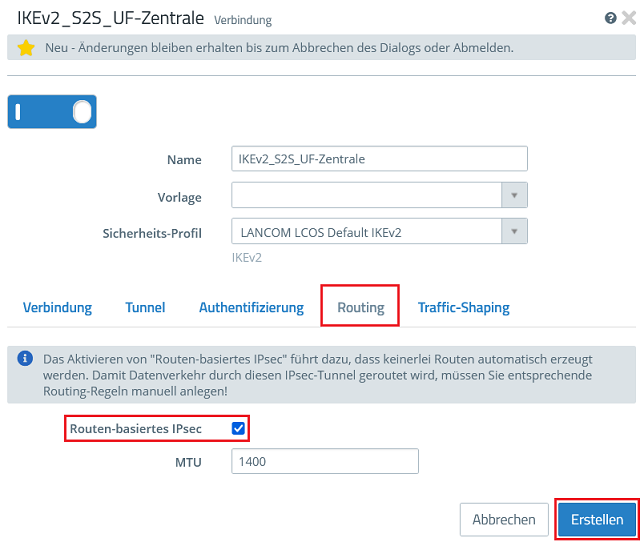The image size is (644, 542).
Task: Click the star icon in the notice banner
Action: (26, 48)
